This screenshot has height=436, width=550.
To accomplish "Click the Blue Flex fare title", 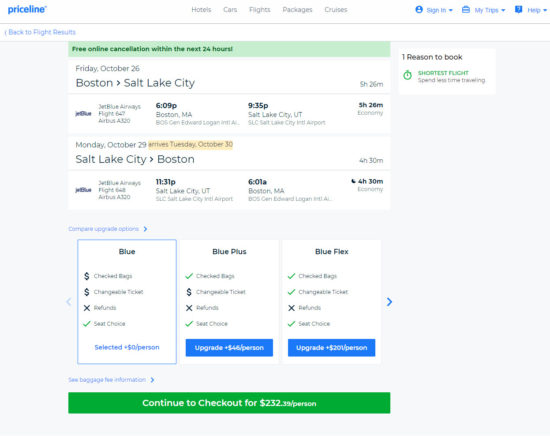I will pos(332,251).
